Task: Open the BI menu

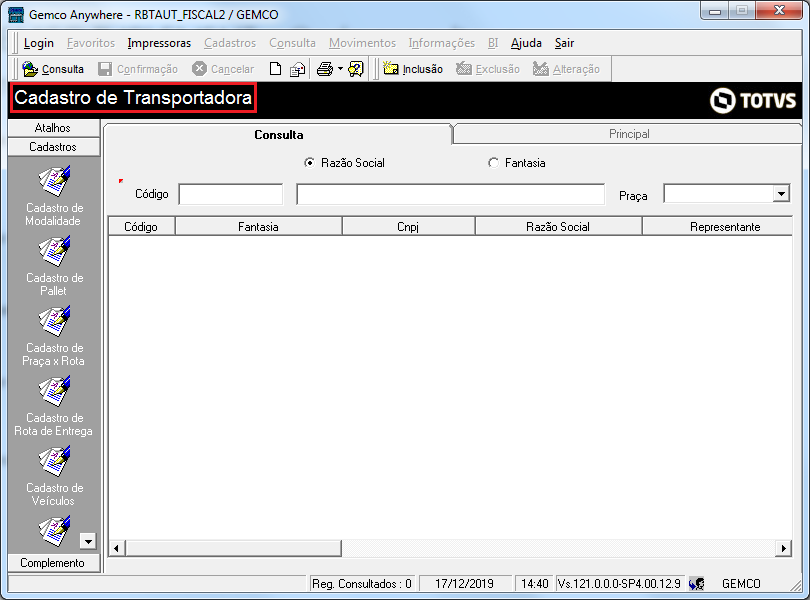Action: click(x=493, y=43)
